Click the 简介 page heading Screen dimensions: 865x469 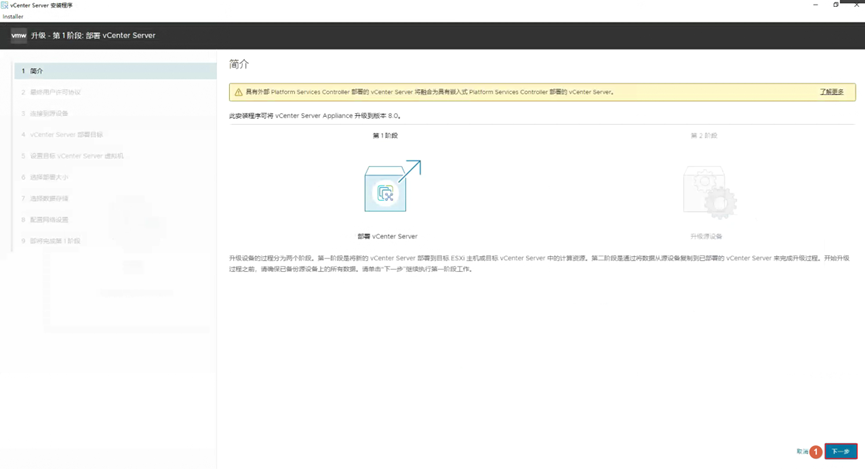pos(239,65)
